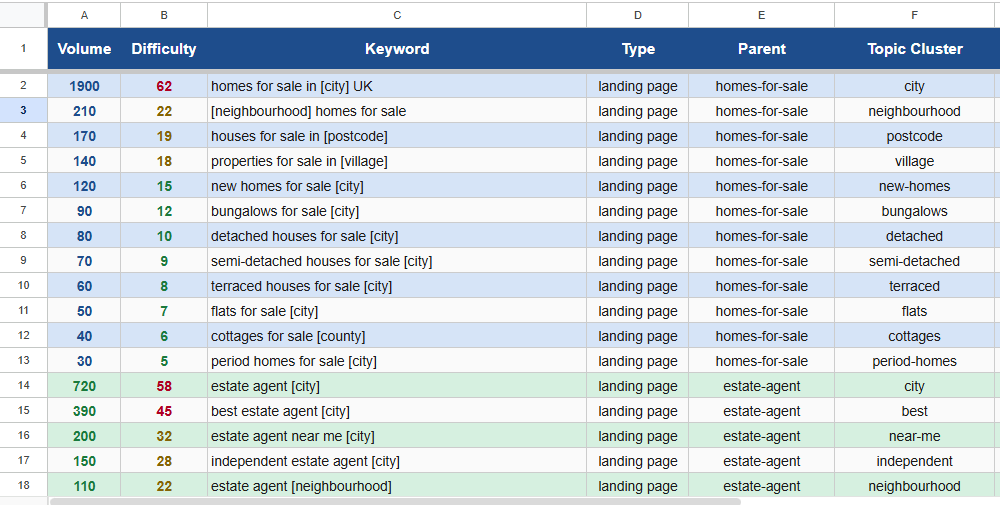Click the Difficulty header cell
Viewport: 1000px width, 505px height.
point(164,48)
